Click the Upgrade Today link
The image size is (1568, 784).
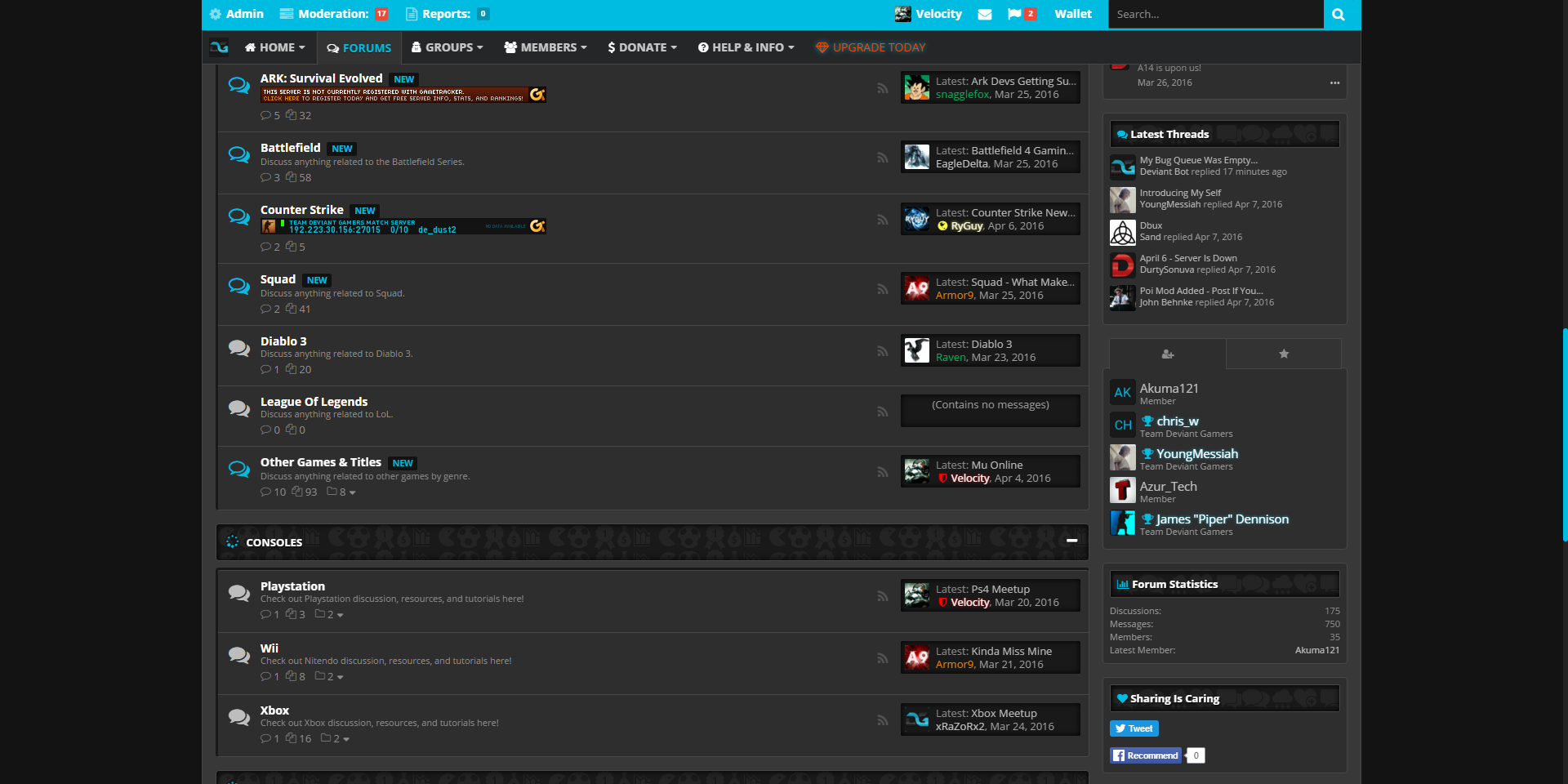click(871, 47)
